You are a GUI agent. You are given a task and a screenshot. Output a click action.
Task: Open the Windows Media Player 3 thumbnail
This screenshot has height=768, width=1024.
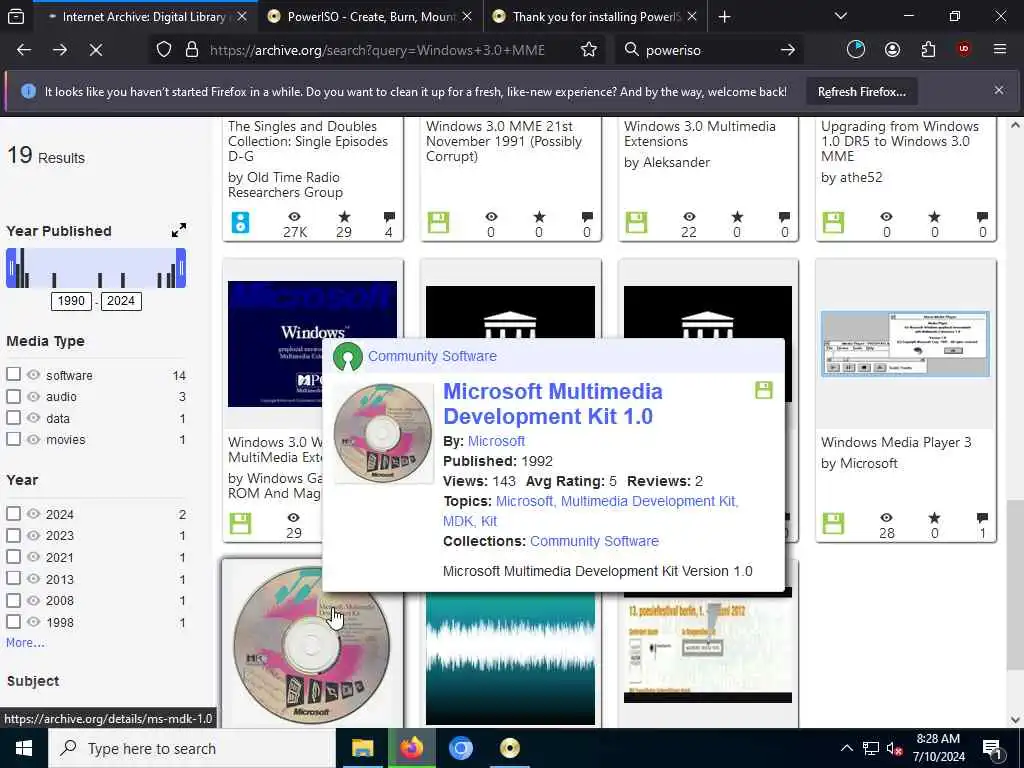click(905, 344)
